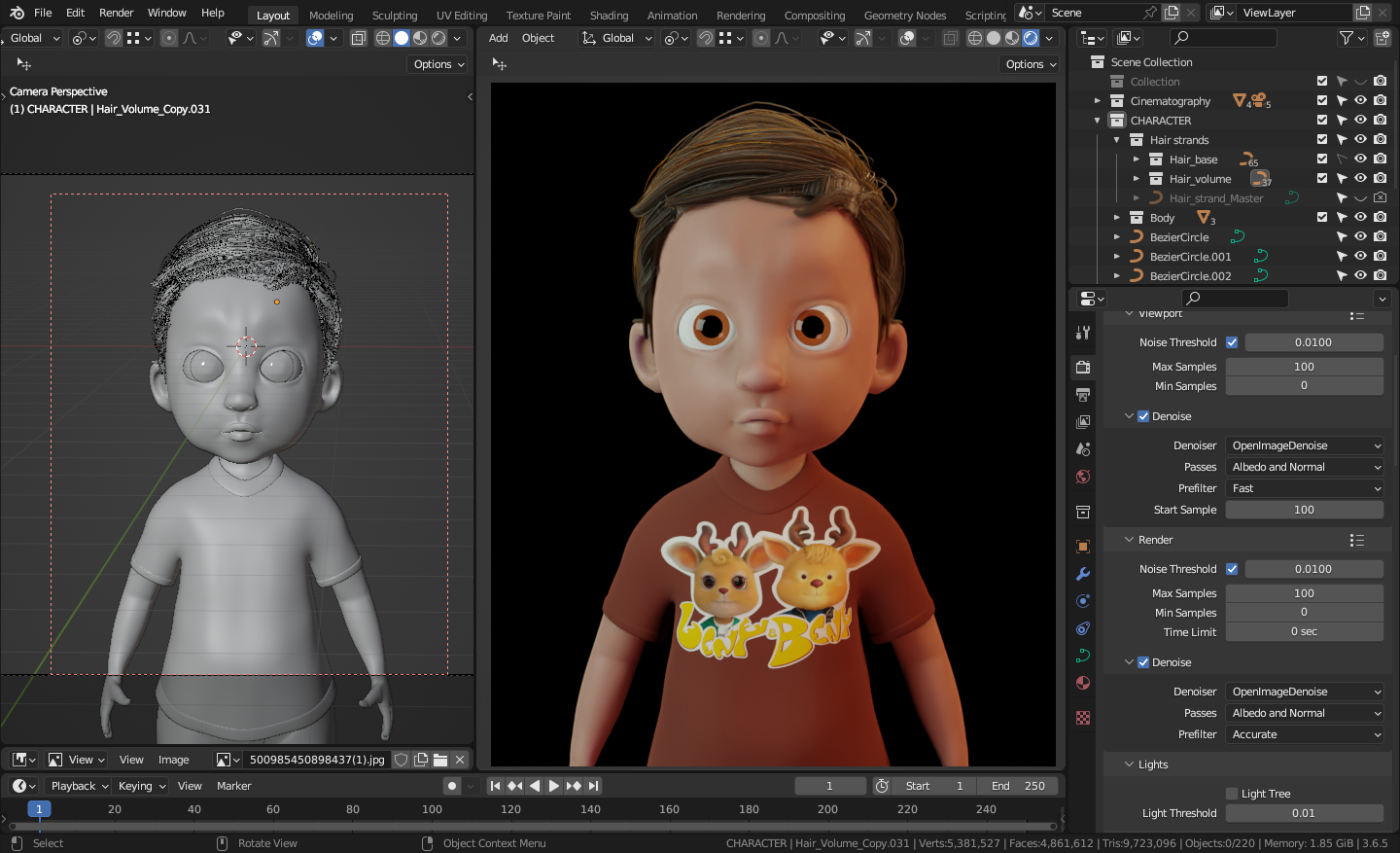Image resolution: width=1400 pixels, height=853 pixels.
Task: Open the Modifiers wrench tab icon
Action: (x=1083, y=574)
